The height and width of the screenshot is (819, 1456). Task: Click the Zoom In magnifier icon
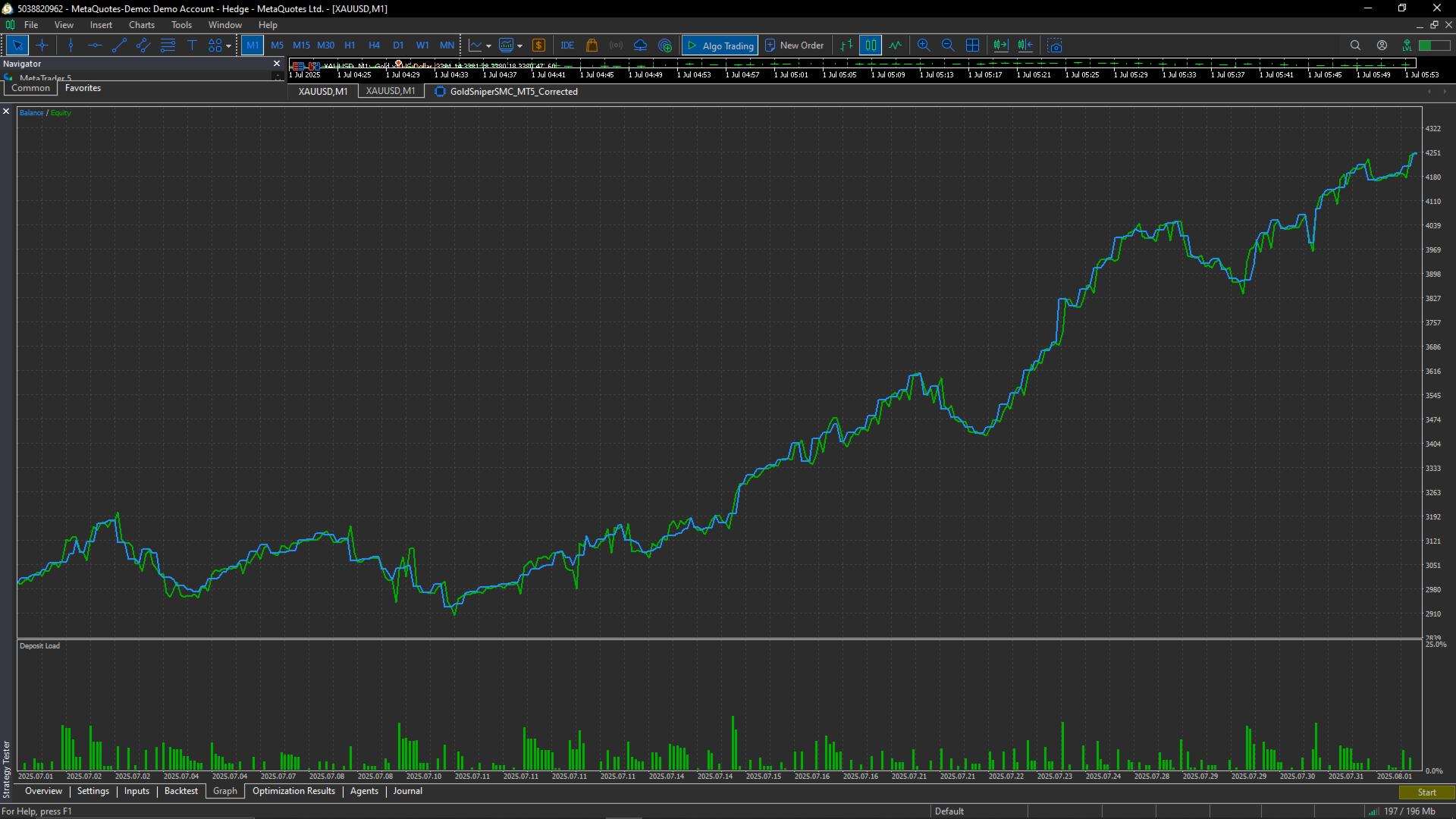click(924, 45)
